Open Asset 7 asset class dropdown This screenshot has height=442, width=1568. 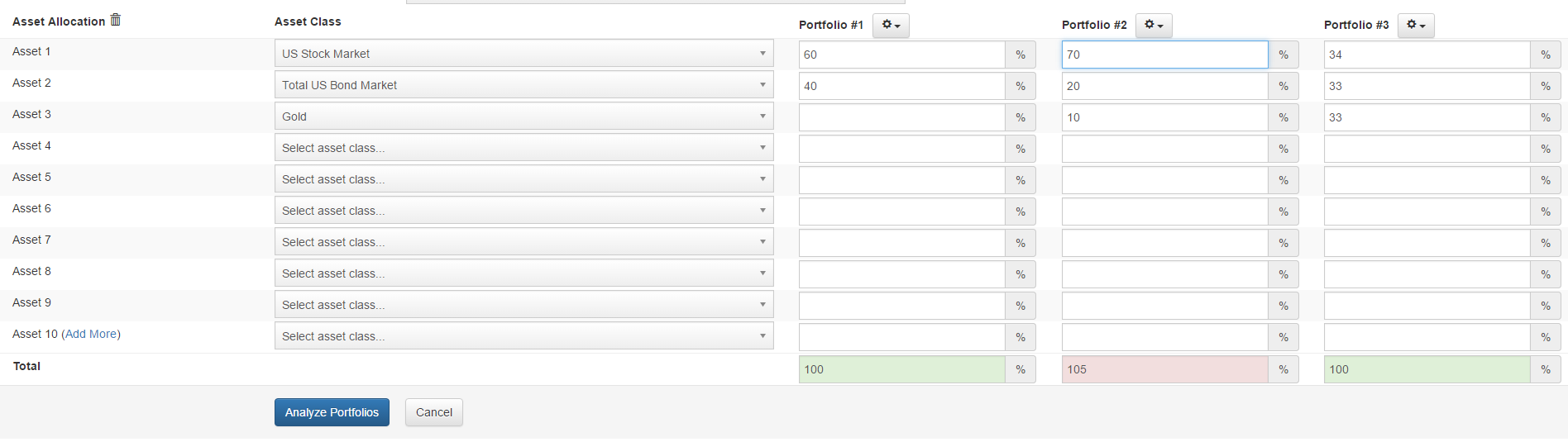(x=524, y=242)
